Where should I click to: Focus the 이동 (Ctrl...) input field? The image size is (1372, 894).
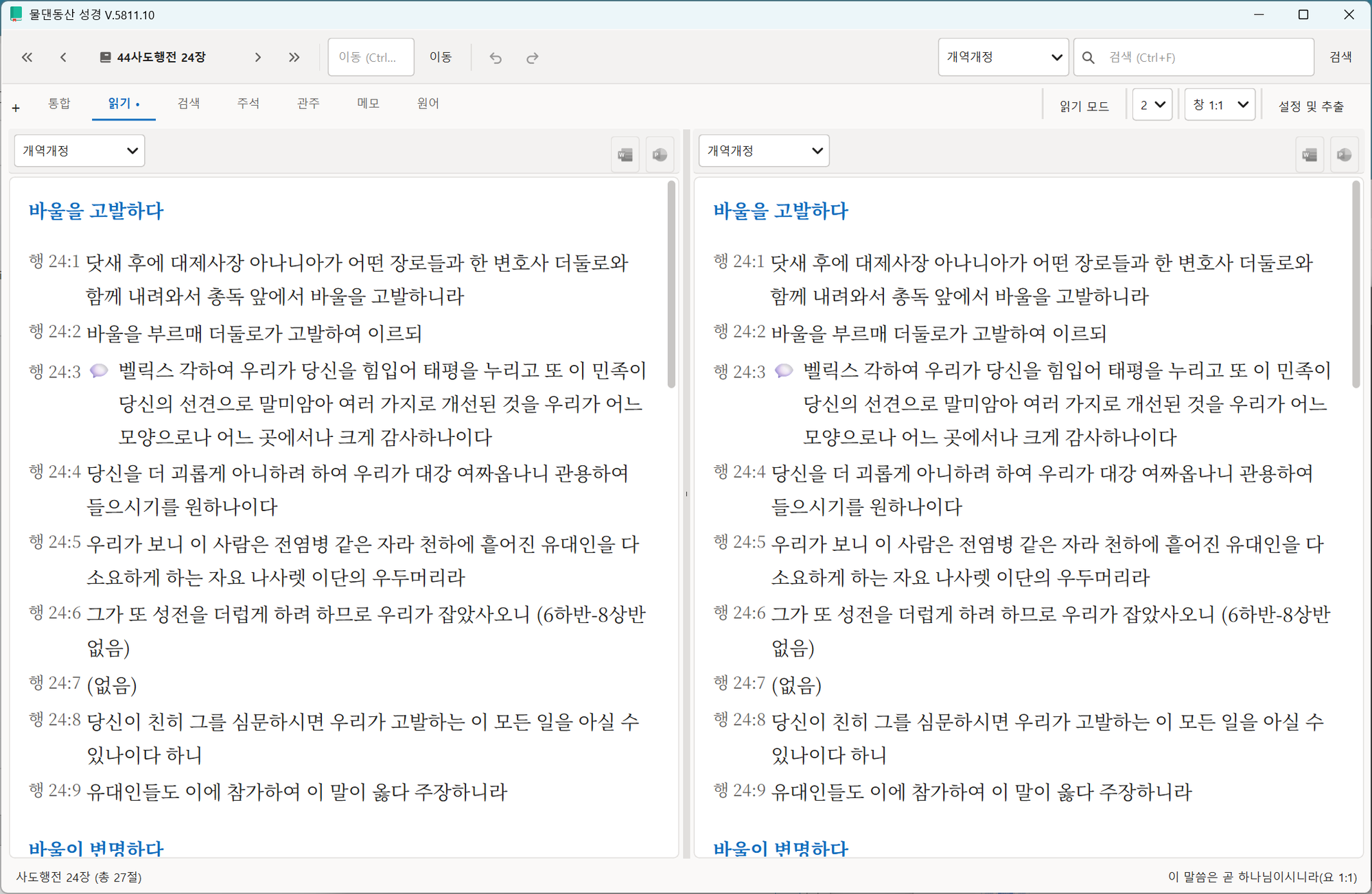pyautogui.click(x=371, y=58)
